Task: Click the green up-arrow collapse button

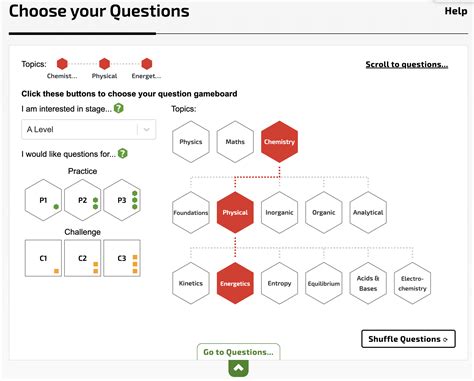Action: click(239, 368)
